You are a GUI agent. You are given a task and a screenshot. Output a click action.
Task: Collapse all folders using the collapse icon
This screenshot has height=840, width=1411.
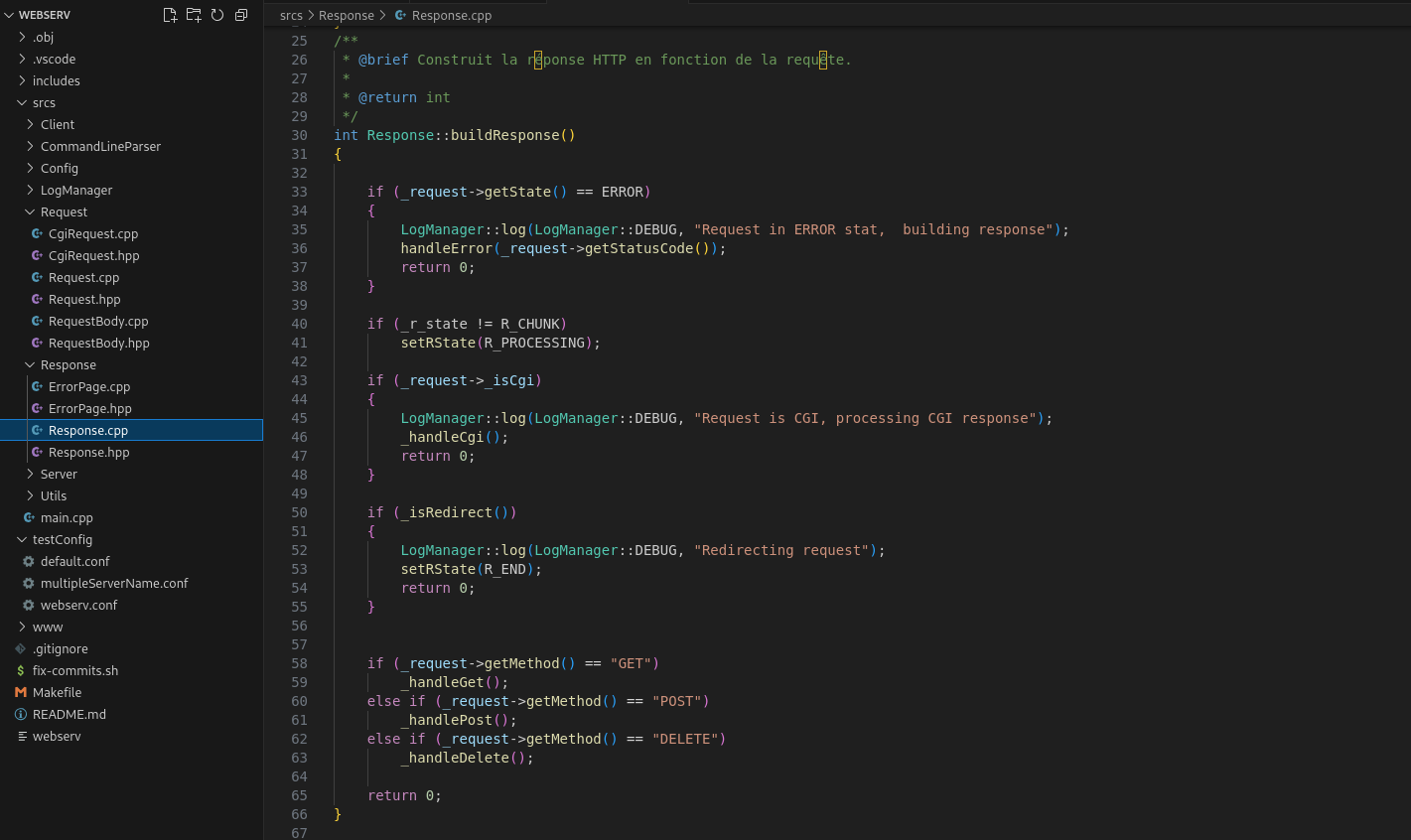(241, 15)
